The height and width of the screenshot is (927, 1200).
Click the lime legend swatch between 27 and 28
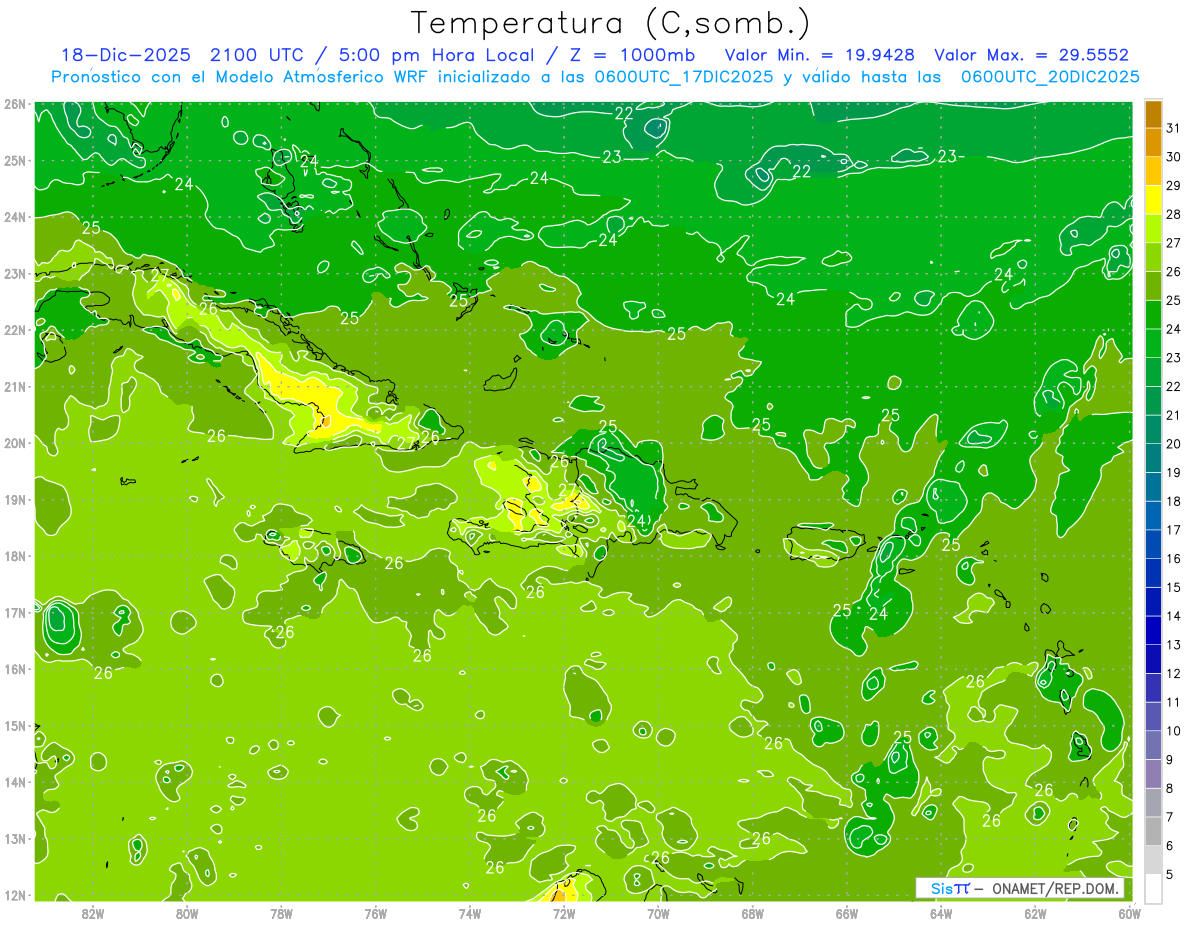point(1153,229)
